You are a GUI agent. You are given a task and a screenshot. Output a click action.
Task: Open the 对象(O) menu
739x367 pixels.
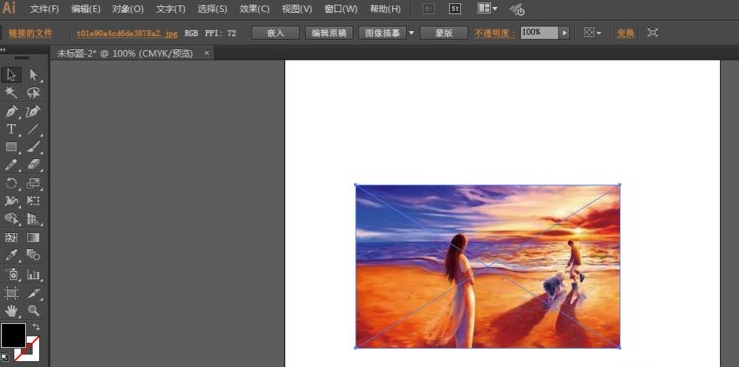[128, 9]
